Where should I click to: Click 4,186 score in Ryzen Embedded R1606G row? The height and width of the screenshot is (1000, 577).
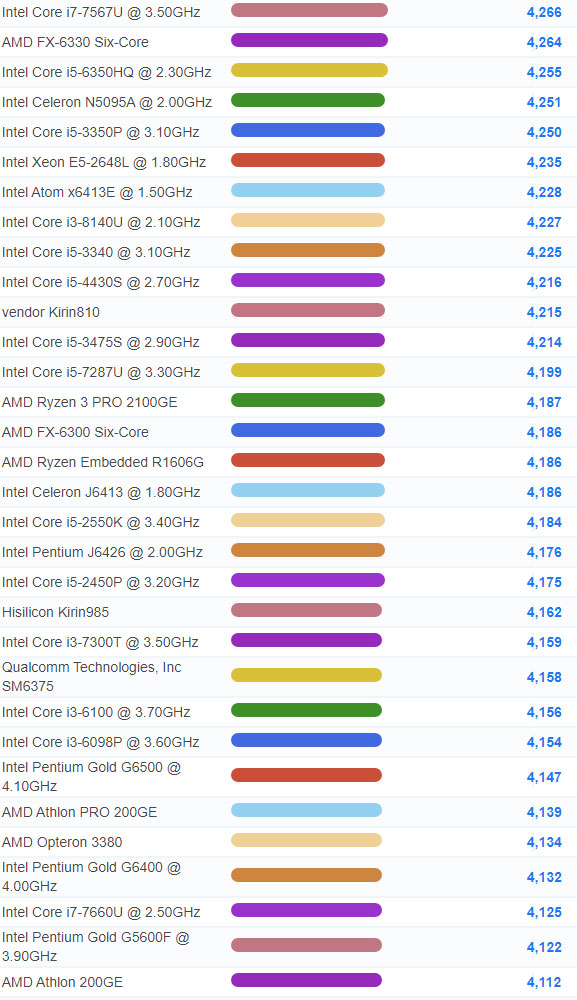544,462
